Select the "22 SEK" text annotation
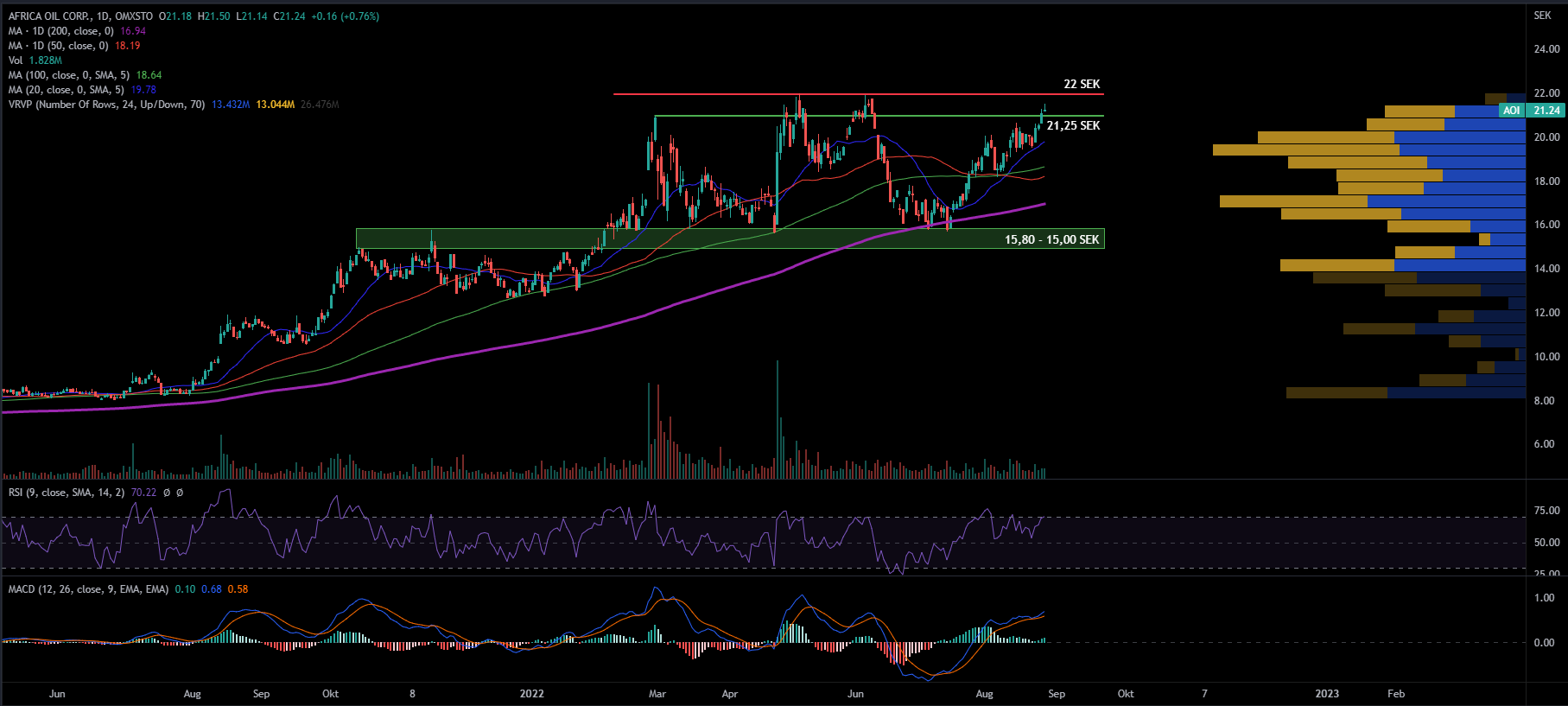This screenshot has height=706, width=1568. 1082,84
